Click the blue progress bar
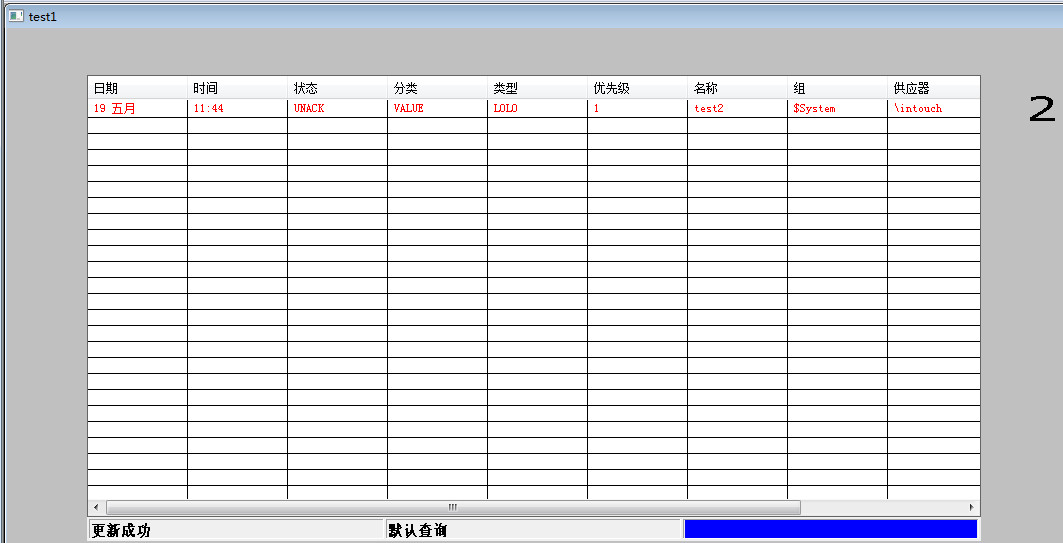 (830, 529)
